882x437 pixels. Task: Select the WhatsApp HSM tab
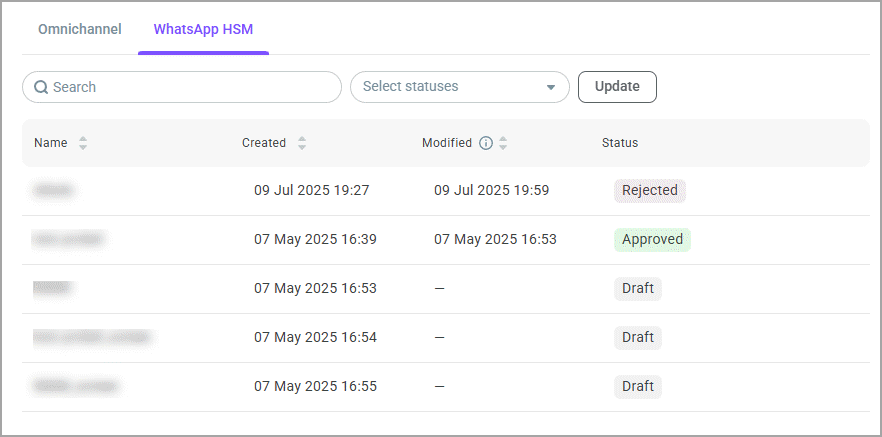203,29
